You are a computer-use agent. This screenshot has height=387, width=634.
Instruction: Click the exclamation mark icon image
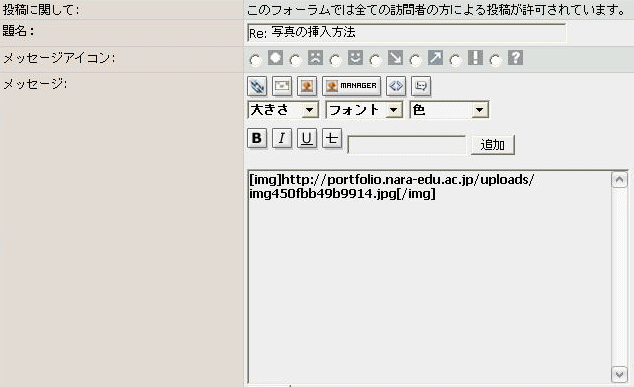coord(476,58)
